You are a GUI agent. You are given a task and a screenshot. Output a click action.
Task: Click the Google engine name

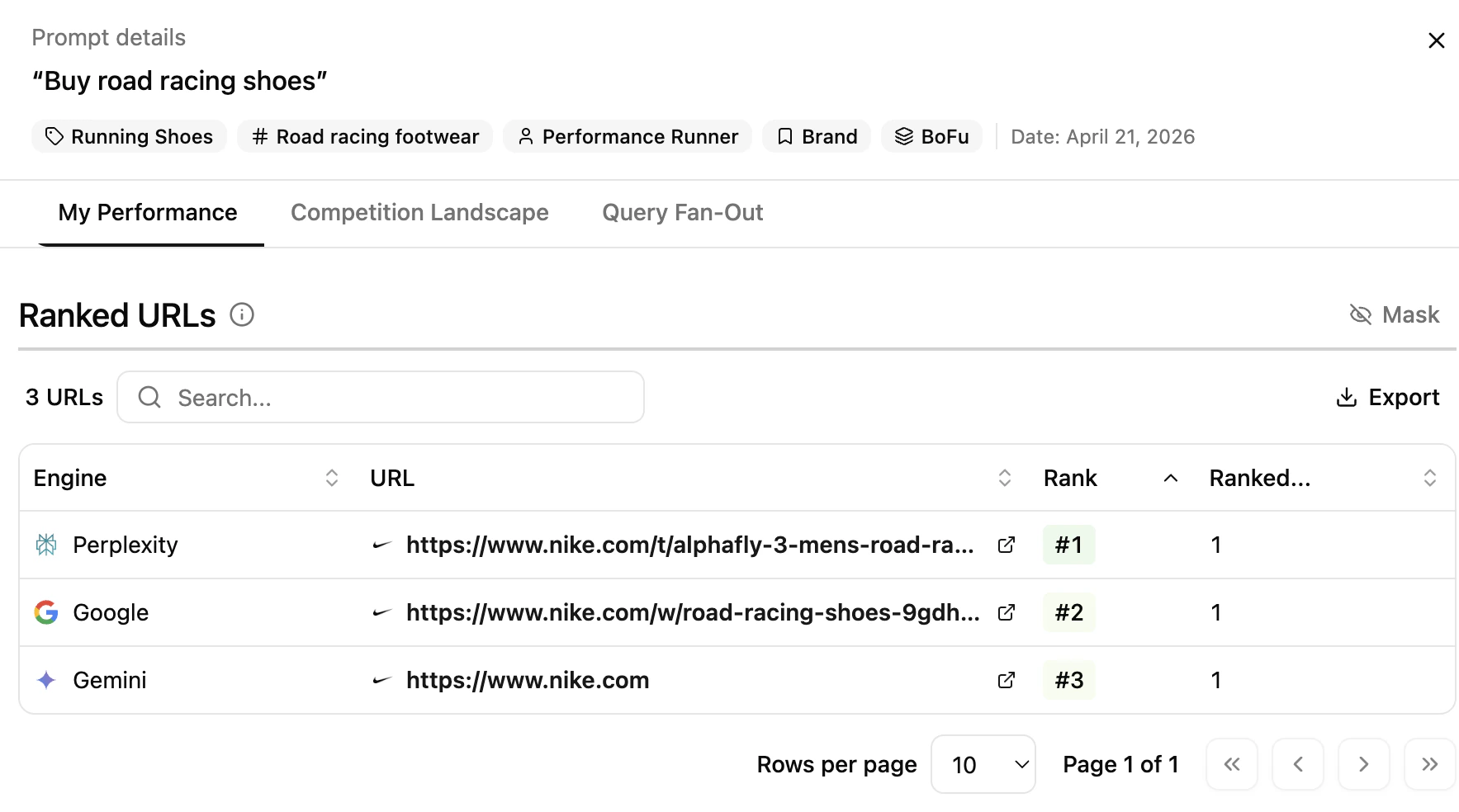pos(111,612)
